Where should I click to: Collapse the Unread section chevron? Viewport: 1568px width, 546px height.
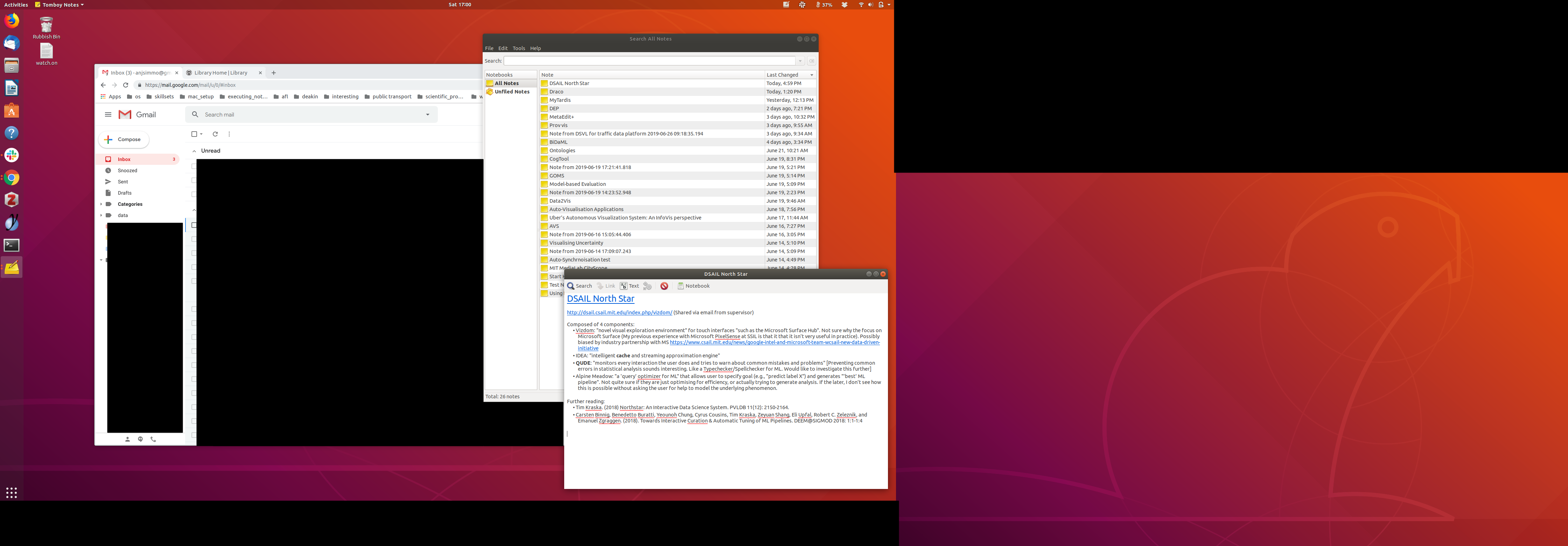194,151
